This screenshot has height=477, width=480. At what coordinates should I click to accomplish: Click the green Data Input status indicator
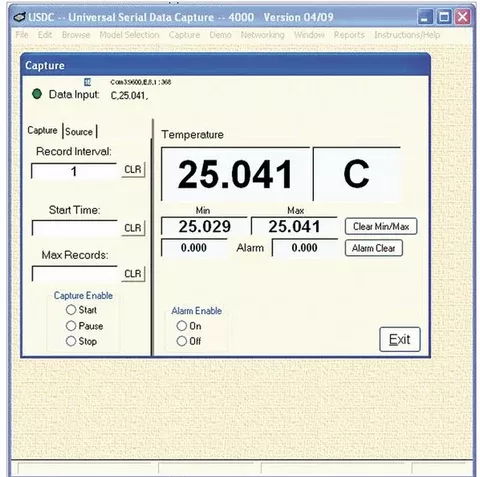point(37,94)
